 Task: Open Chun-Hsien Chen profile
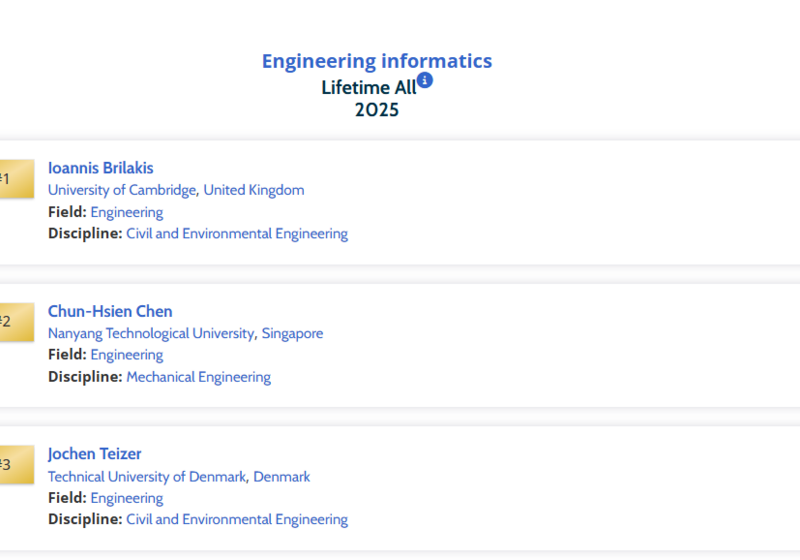point(110,311)
